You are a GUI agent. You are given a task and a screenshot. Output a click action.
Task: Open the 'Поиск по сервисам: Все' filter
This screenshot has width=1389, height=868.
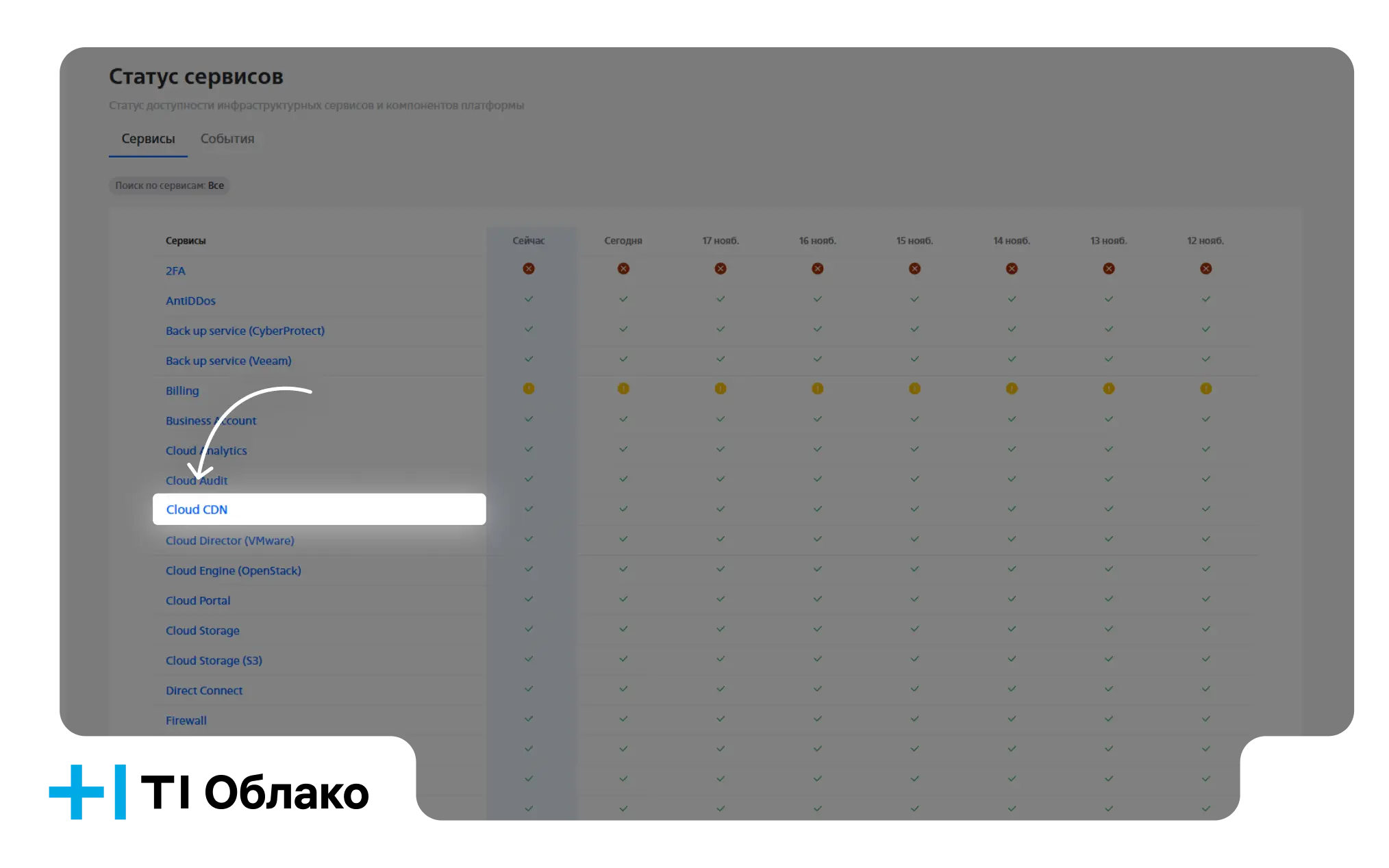[x=169, y=186]
